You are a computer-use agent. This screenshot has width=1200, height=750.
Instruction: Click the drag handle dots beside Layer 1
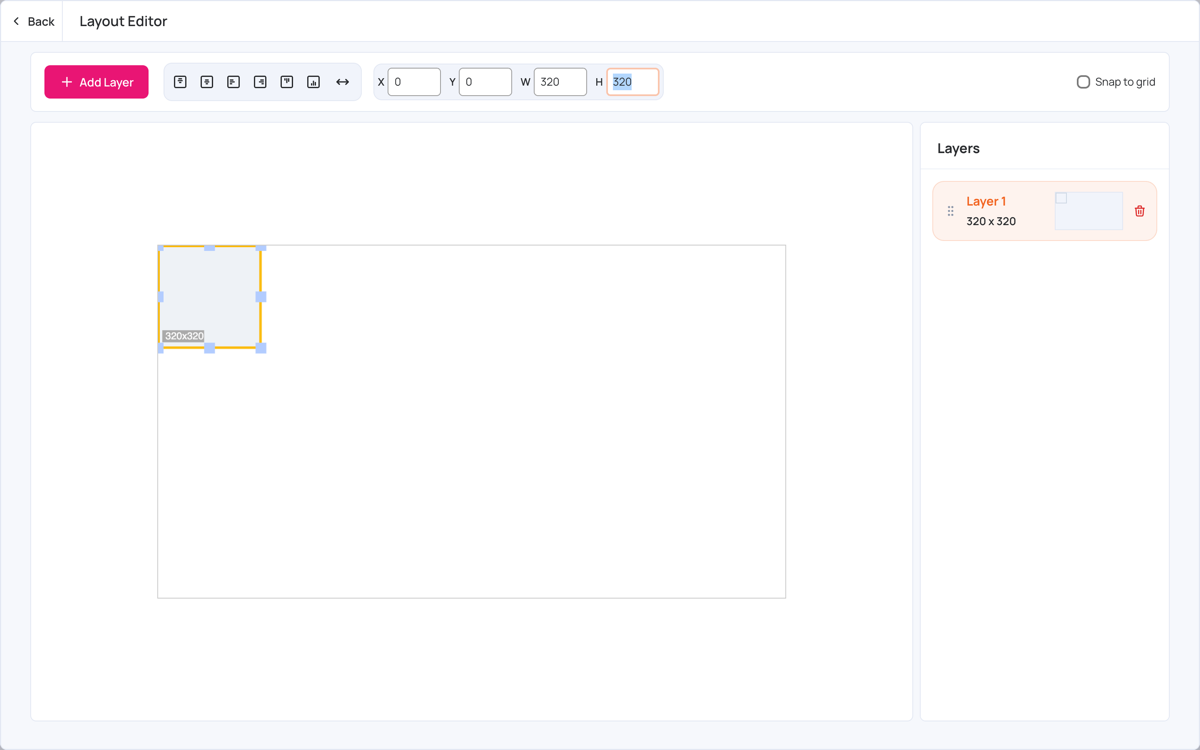pyautogui.click(x=950, y=211)
